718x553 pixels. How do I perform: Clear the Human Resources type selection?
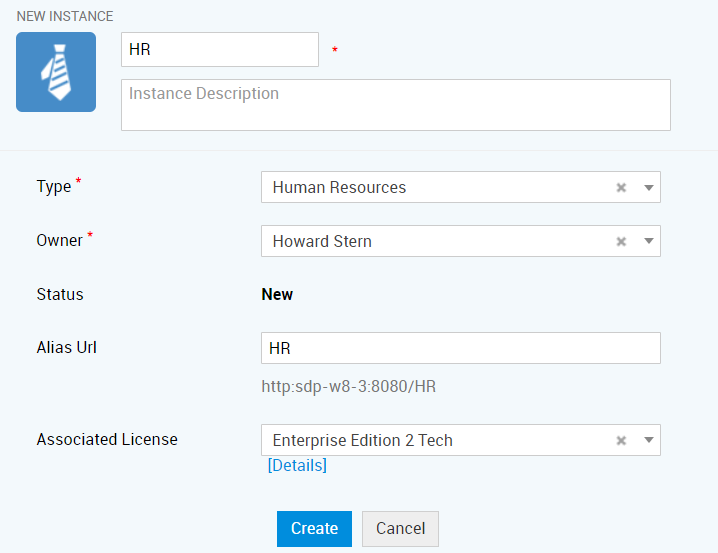coord(621,187)
